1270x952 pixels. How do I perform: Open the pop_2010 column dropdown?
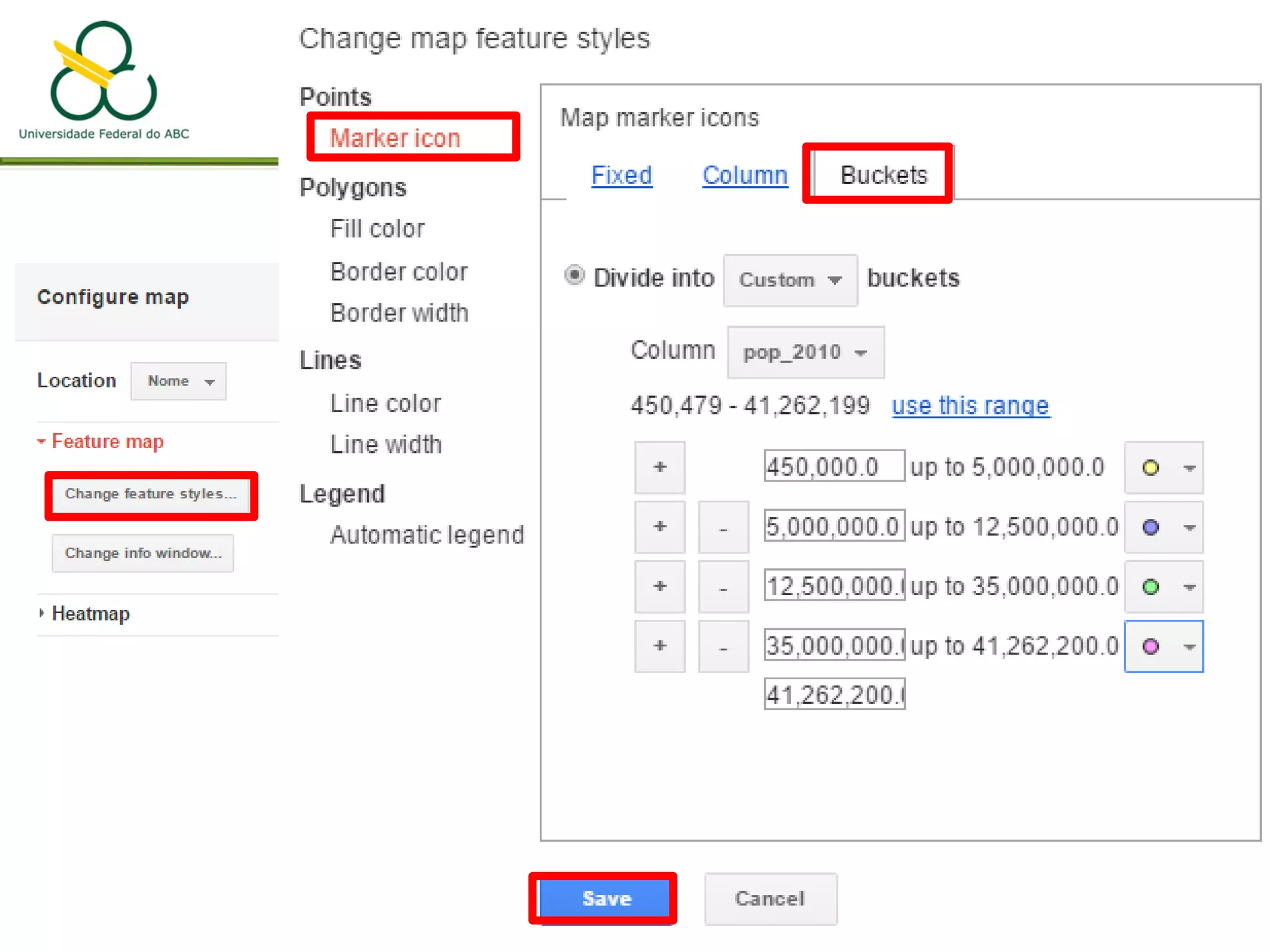805,352
